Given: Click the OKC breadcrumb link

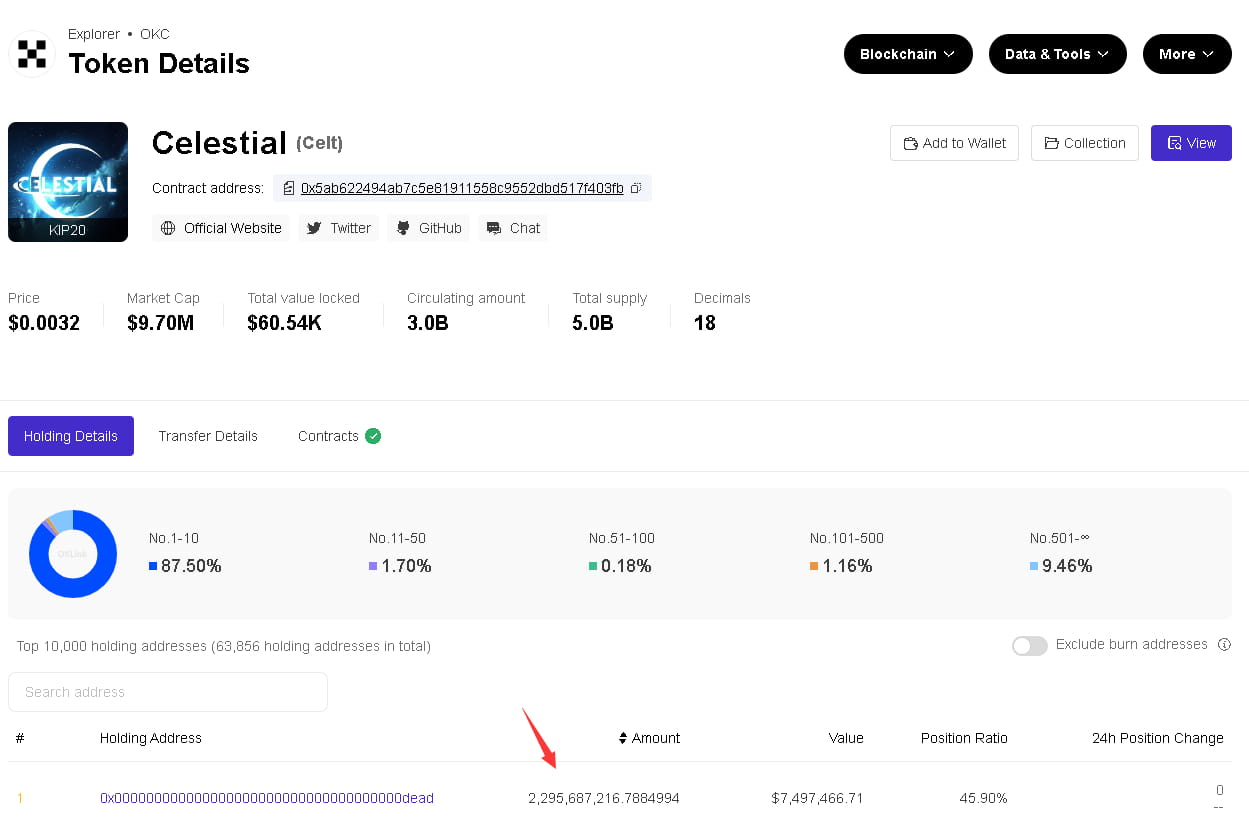Looking at the screenshot, I should (x=155, y=34).
